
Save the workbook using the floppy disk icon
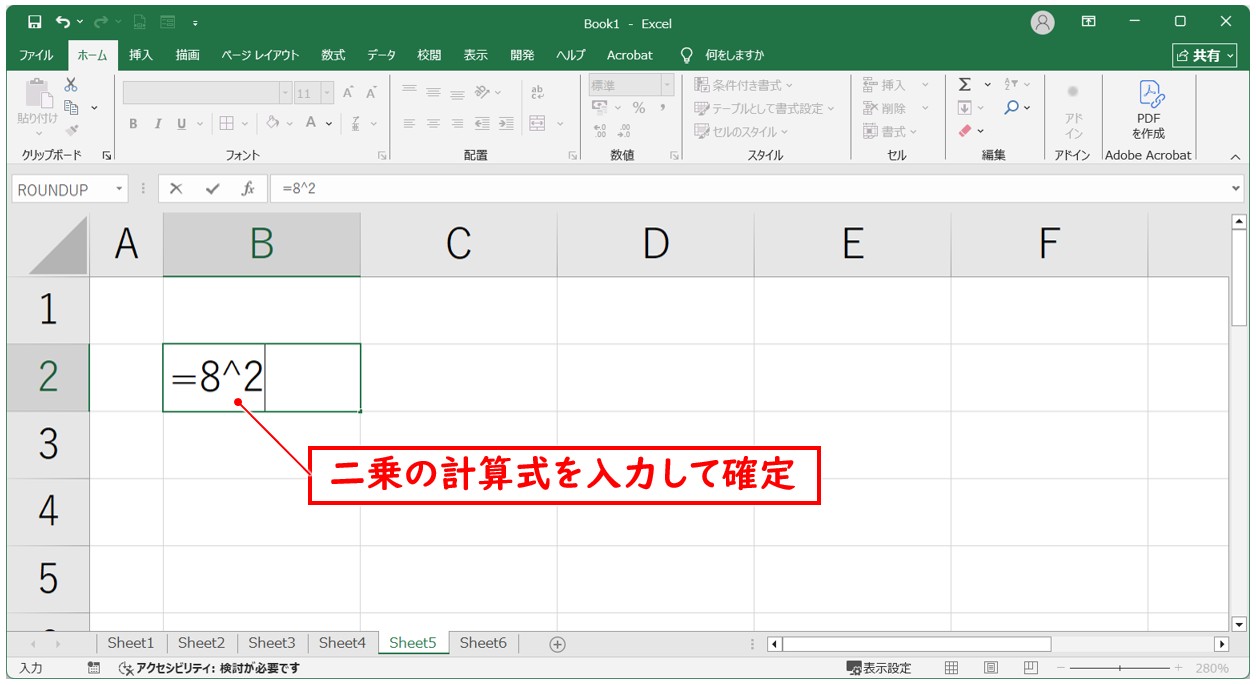pos(35,22)
